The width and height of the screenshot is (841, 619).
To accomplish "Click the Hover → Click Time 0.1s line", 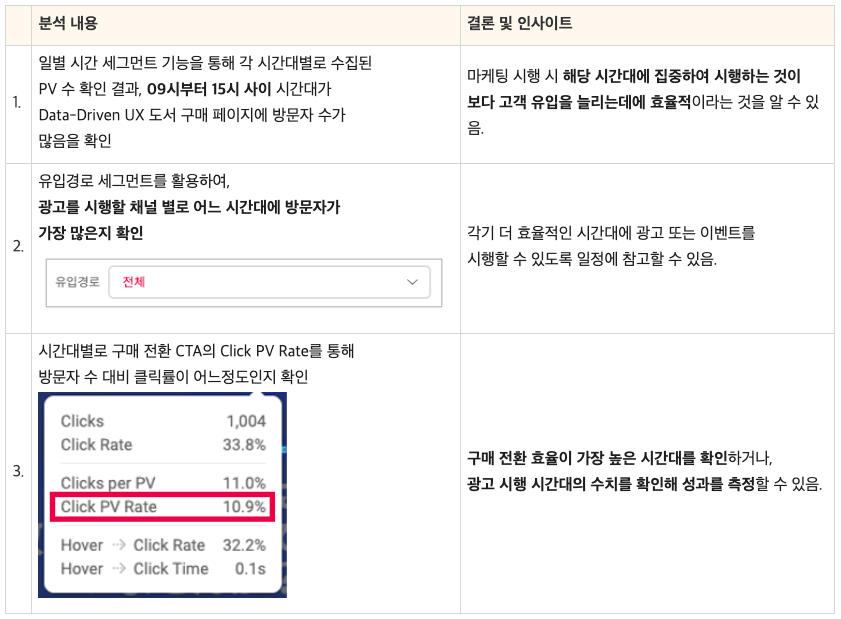I will [x=163, y=569].
